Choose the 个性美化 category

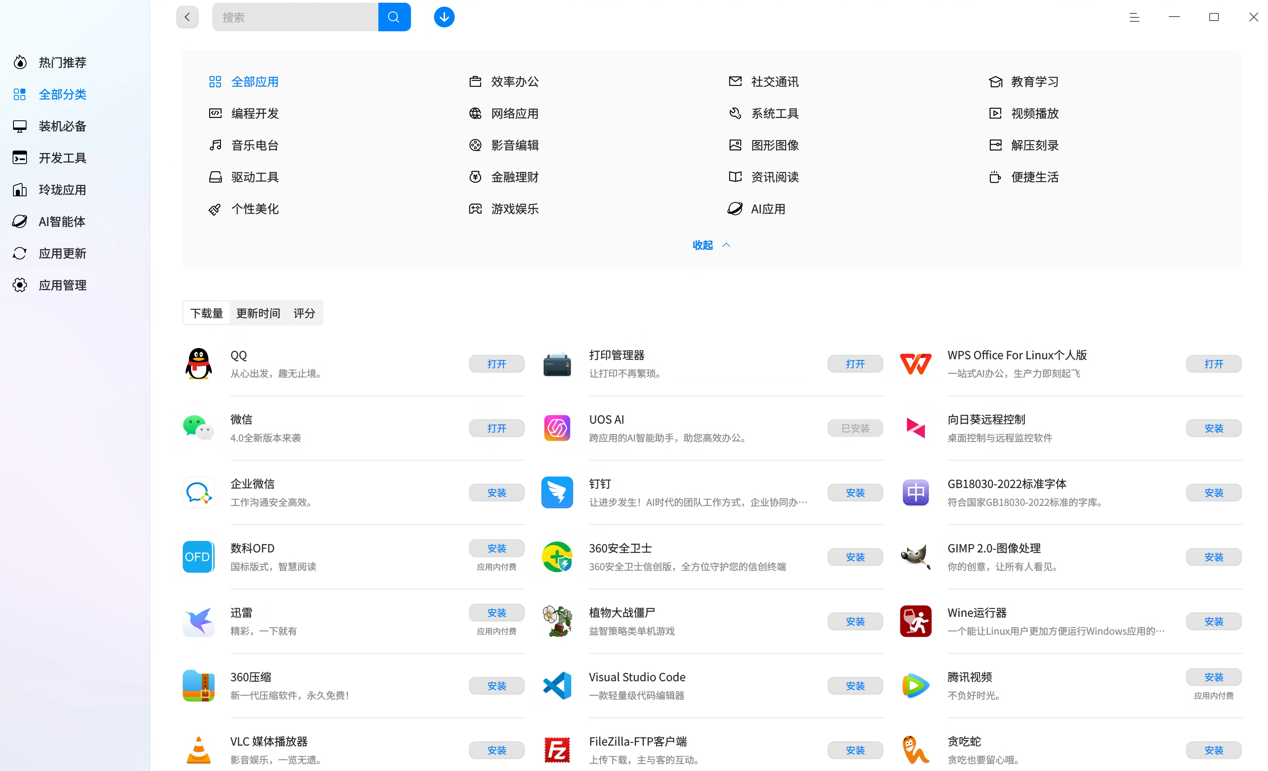pyautogui.click(x=244, y=209)
